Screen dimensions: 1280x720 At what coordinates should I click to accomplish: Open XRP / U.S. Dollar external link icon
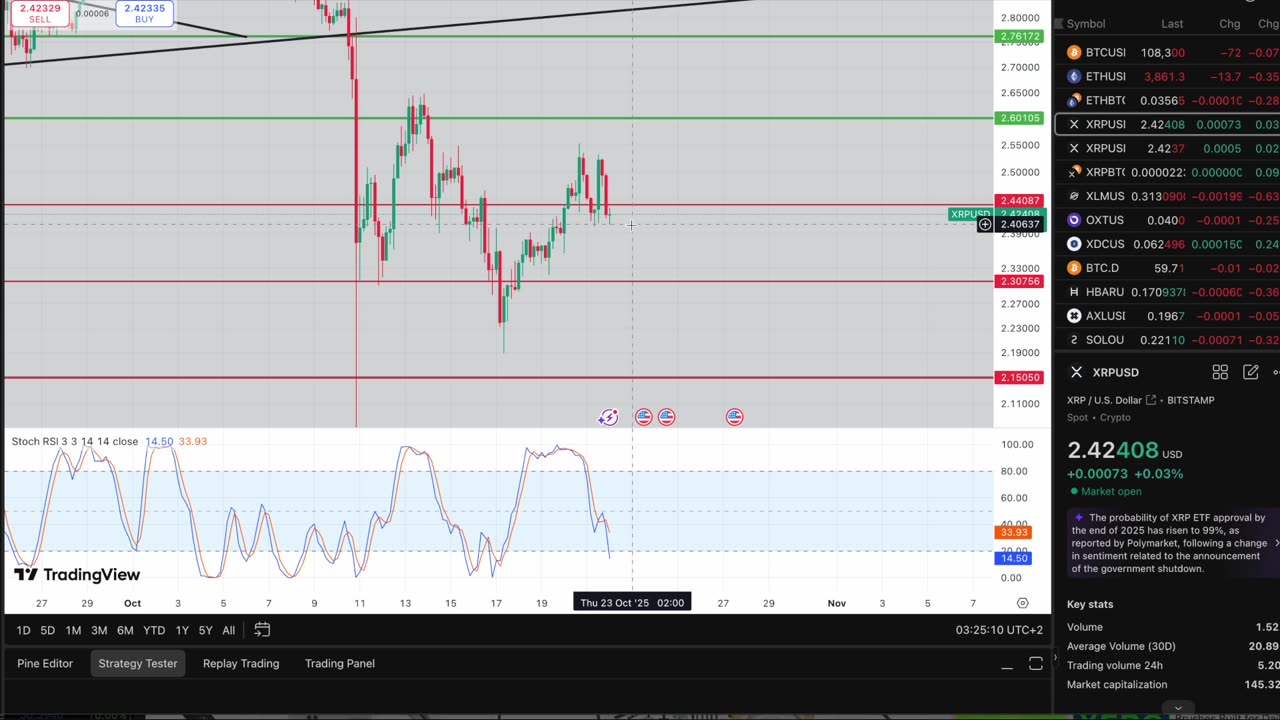(1151, 400)
